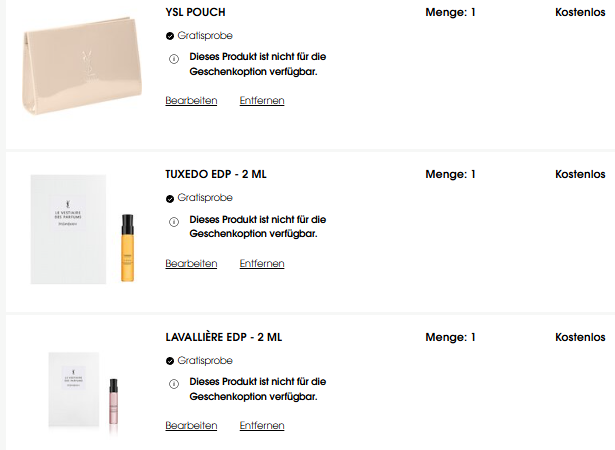Open the beige YSL pouch product image
Screen dimensions: 615x450
click(x=82, y=66)
